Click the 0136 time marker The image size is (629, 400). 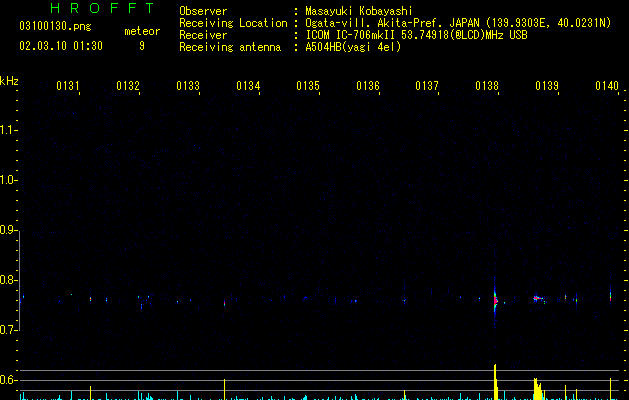[368, 86]
